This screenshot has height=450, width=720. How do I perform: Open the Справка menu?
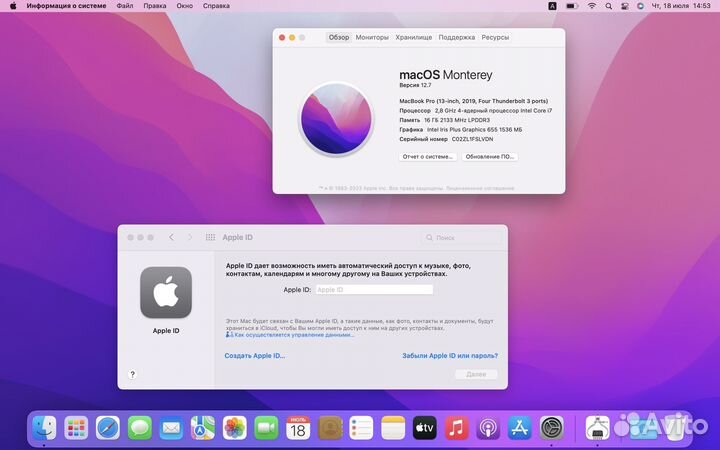216,6
